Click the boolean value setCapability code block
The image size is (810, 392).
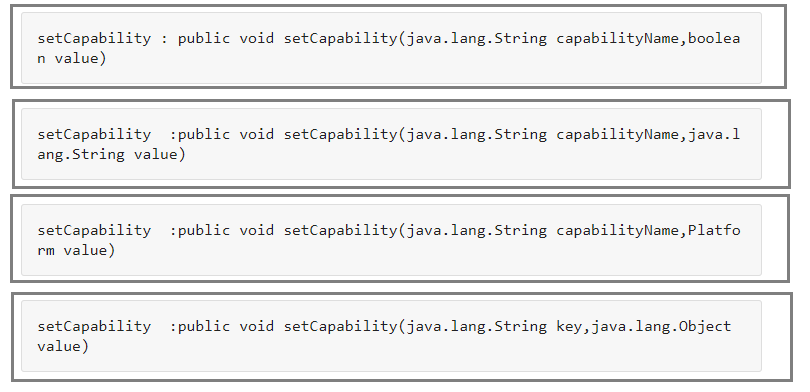pos(391,48)
